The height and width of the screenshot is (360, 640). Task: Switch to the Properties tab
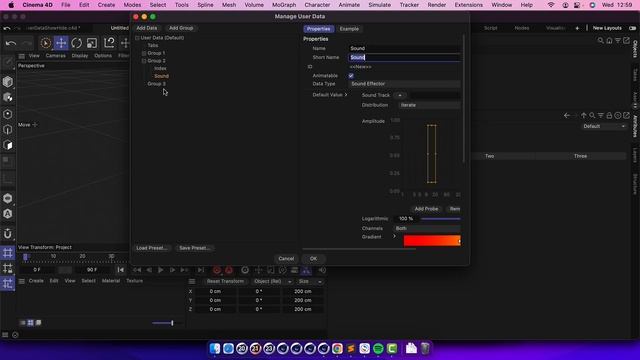pyautogui.click(x=318, y=29)
